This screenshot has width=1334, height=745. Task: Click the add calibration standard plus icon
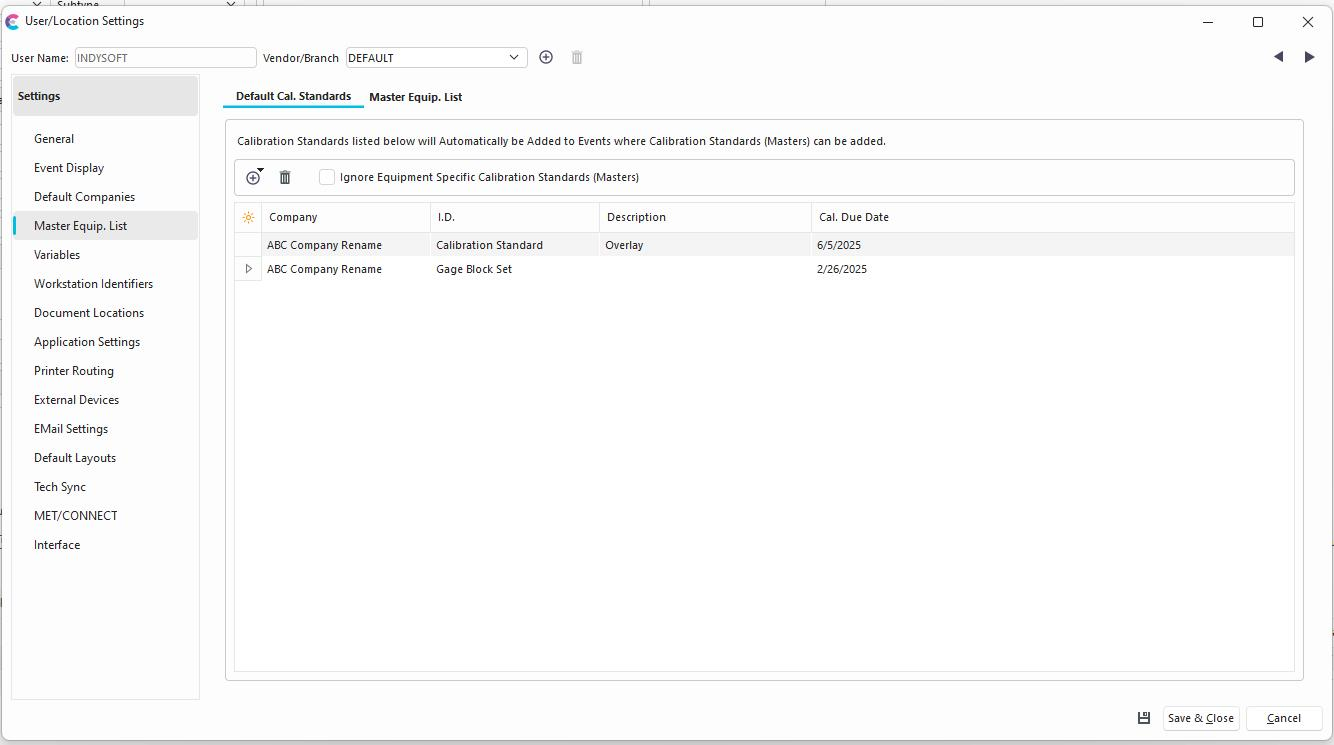[x=253, y=178]
